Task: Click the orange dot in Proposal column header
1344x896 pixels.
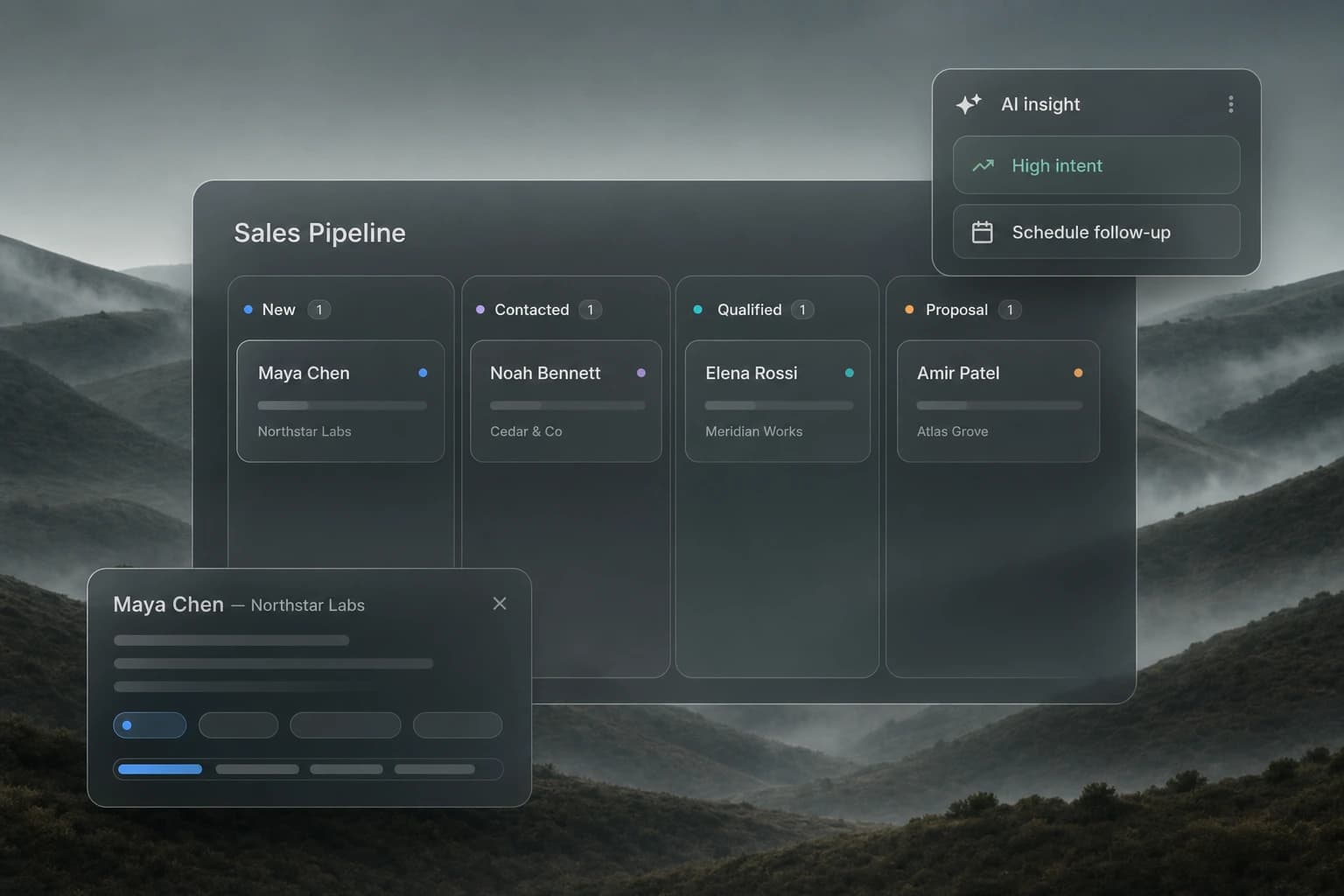Action: click(x=909, y=310)
